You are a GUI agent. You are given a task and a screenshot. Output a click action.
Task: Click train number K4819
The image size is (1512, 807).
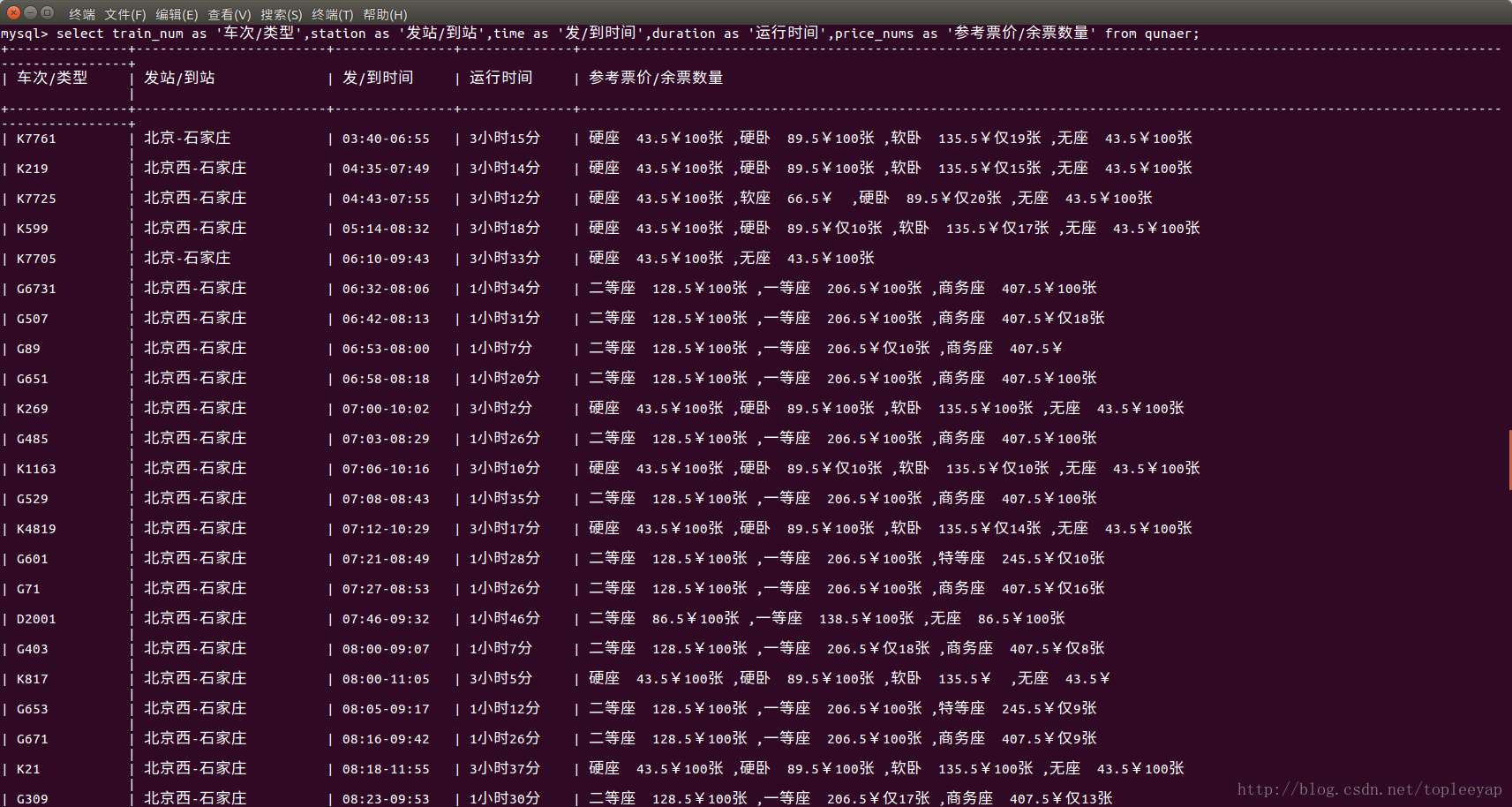(36, 529)
